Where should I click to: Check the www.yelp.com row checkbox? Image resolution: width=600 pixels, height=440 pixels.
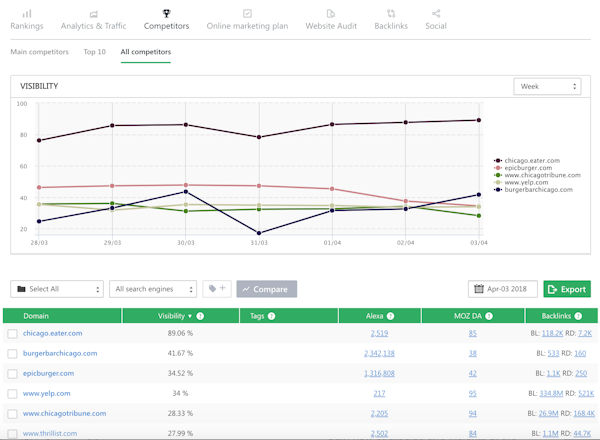click(12, 393)
